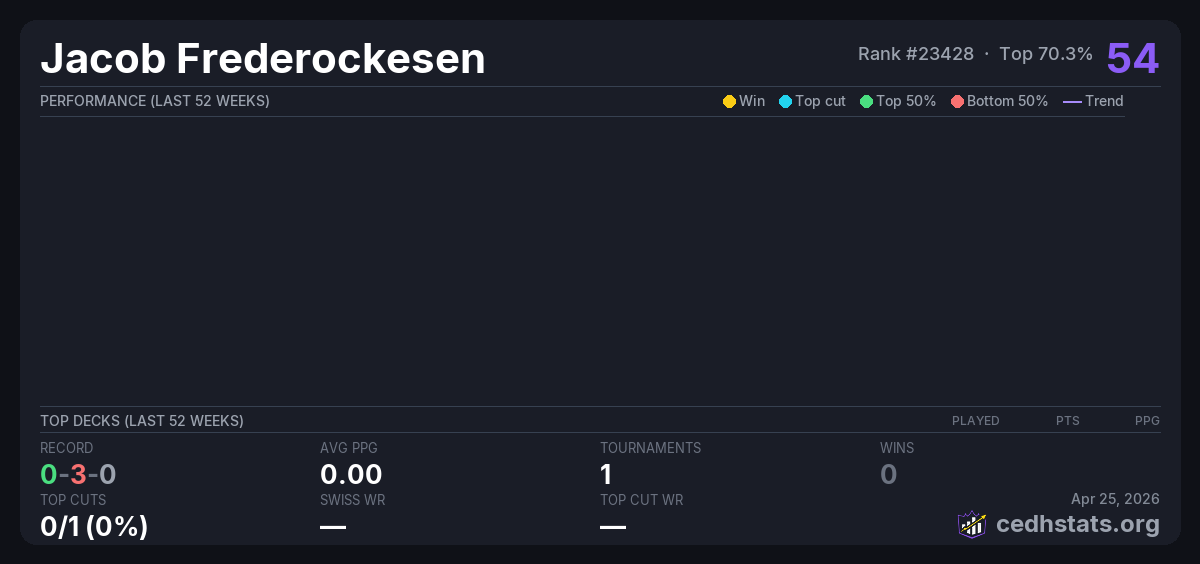Sort by the PLAYED column header
The image size is (1200, 564).
coord(975,421)
